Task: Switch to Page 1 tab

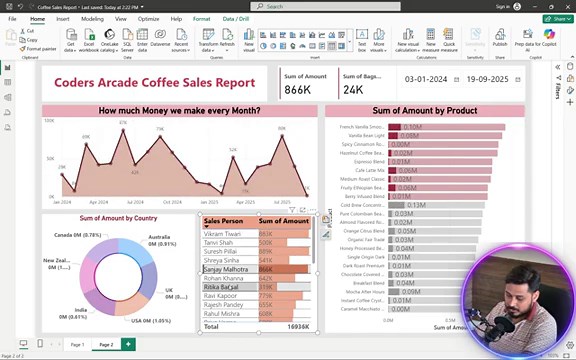Action: click(78, 345)
